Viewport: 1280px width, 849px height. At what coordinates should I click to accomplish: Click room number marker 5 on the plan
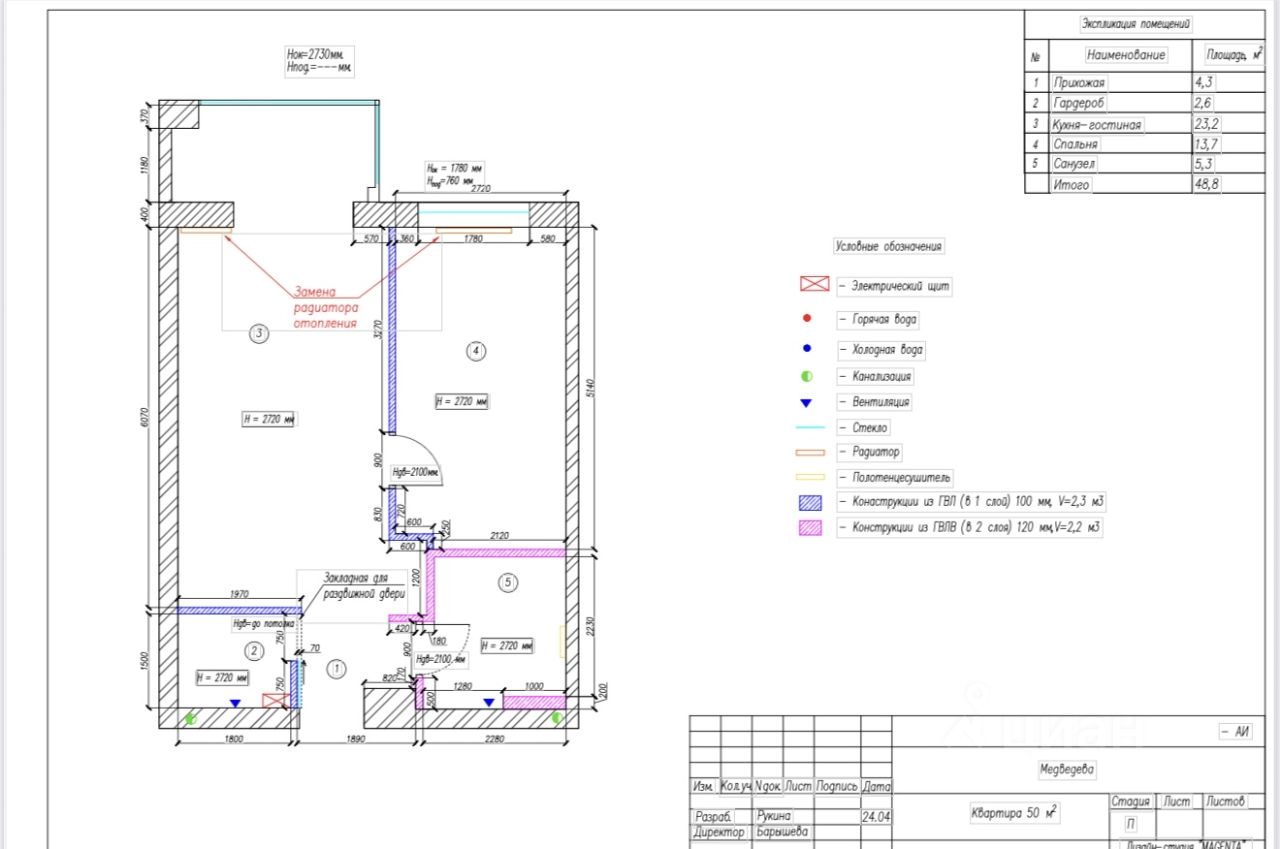point(507,581)
